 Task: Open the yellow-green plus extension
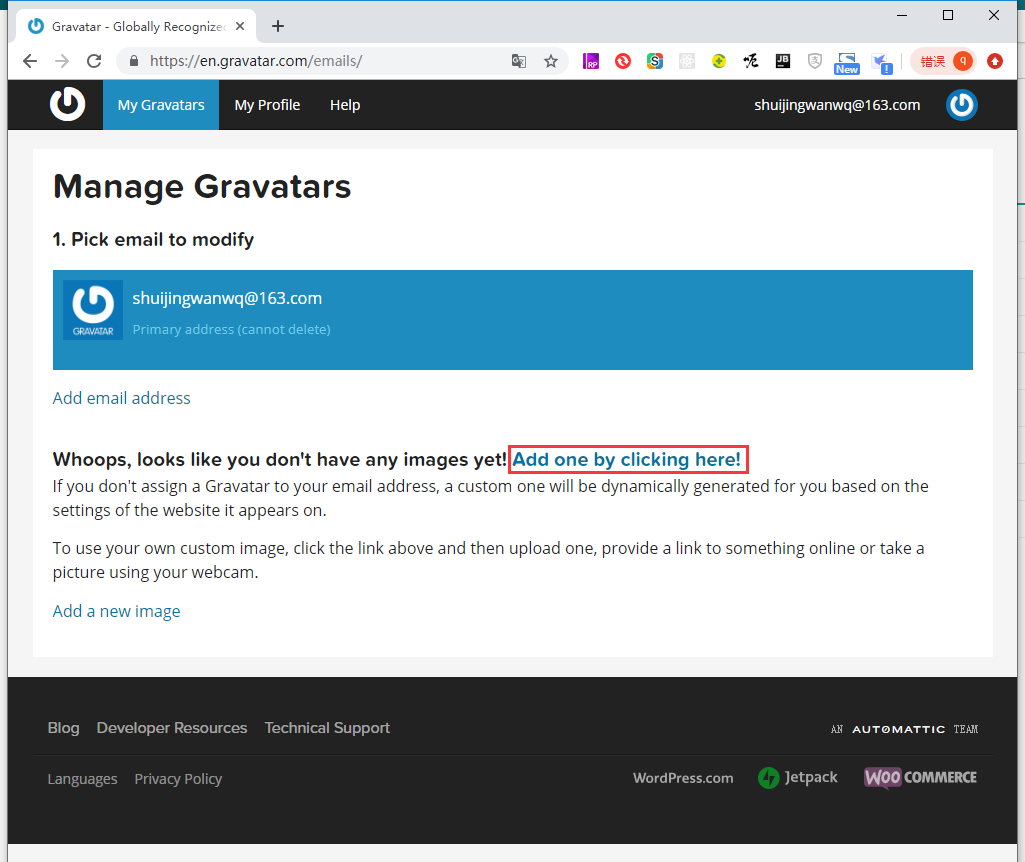pos(719,61)
